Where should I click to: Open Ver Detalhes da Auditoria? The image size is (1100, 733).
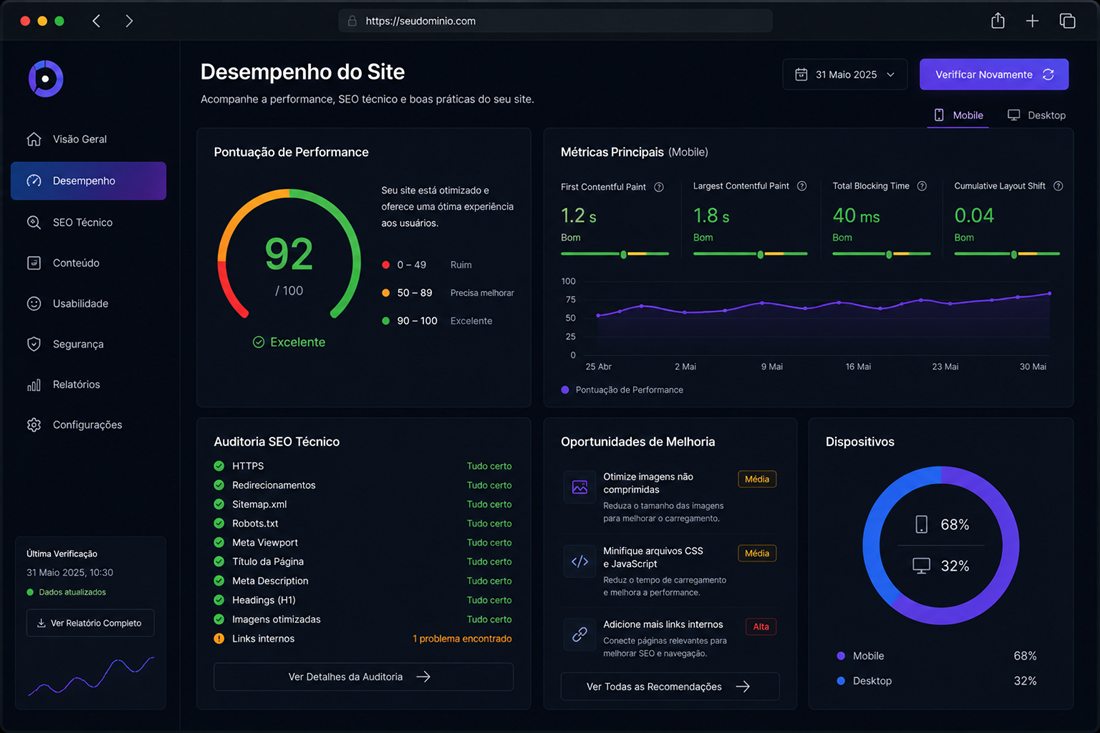(363, 677)
